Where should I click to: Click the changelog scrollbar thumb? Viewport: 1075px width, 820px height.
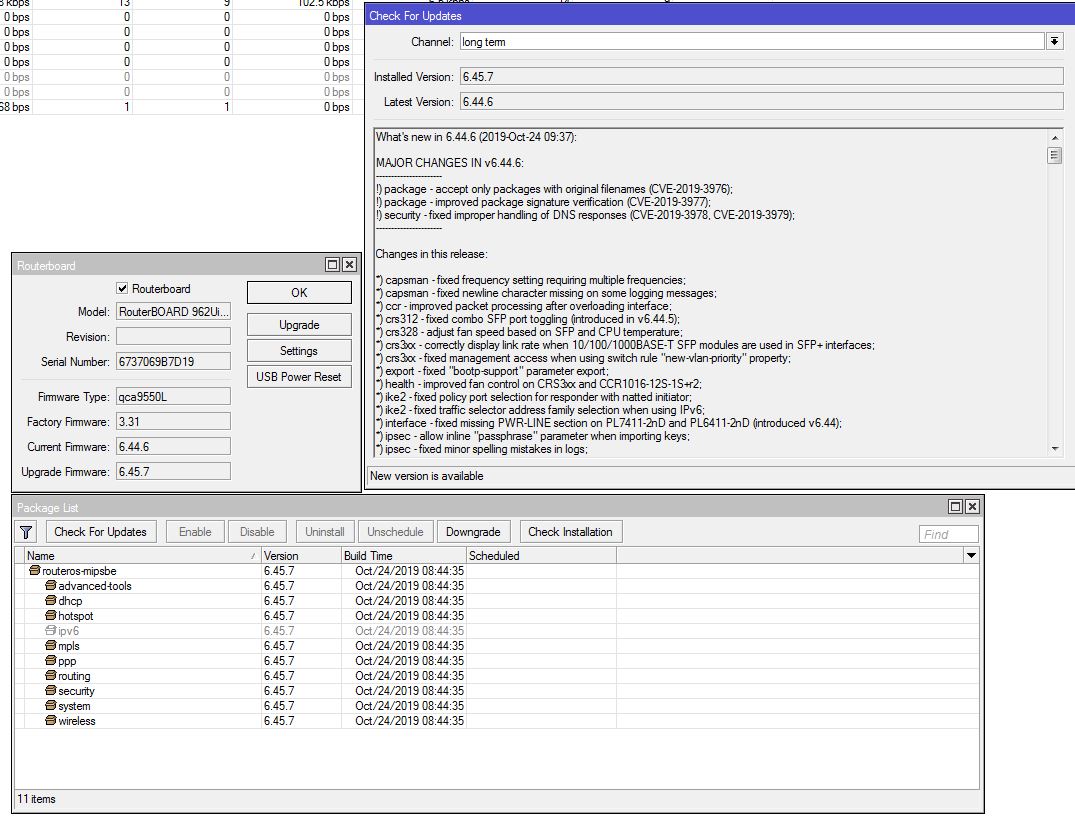(1055, 156)
